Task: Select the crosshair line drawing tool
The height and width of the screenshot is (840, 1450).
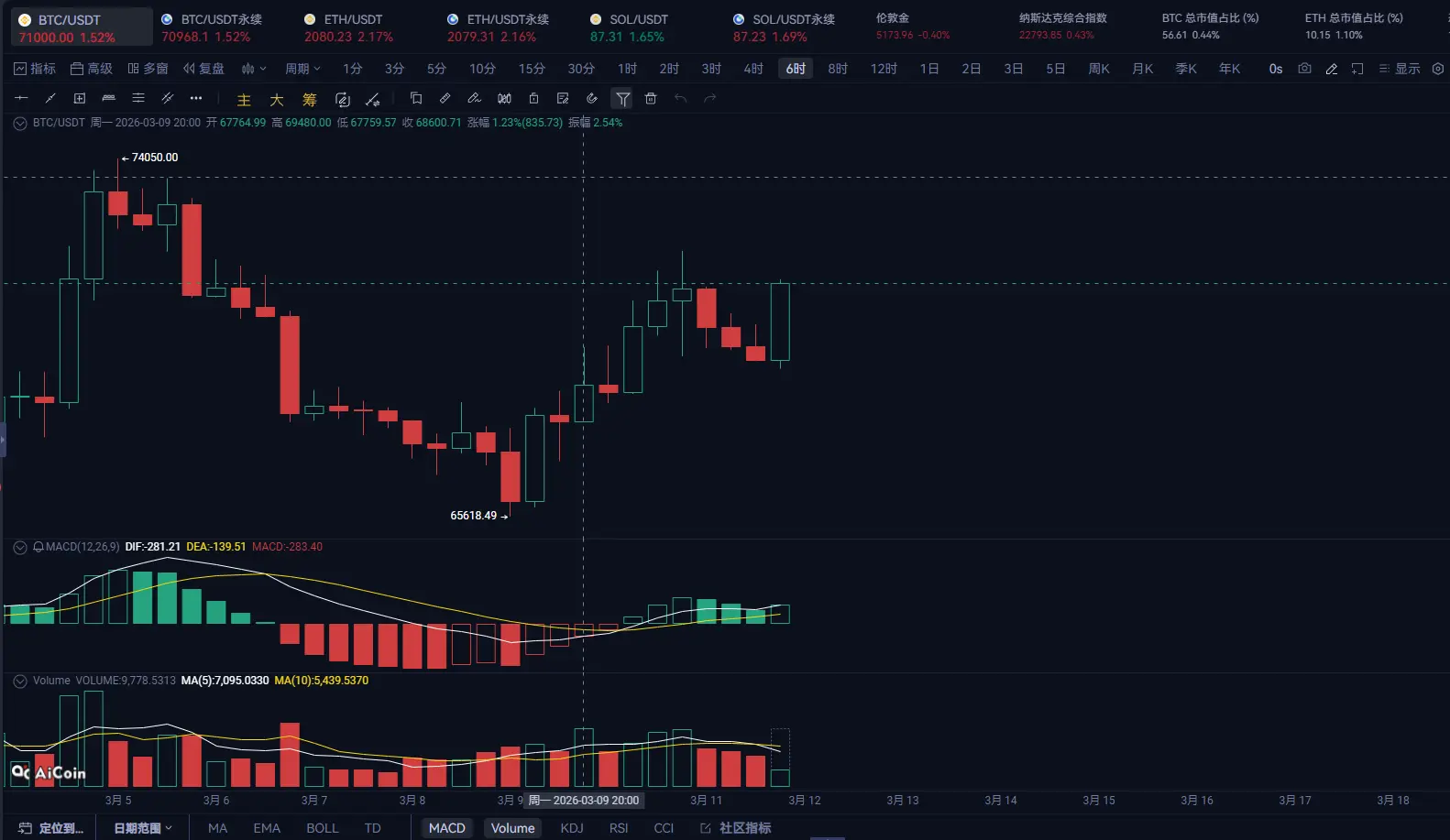Action: pos(21,98)
